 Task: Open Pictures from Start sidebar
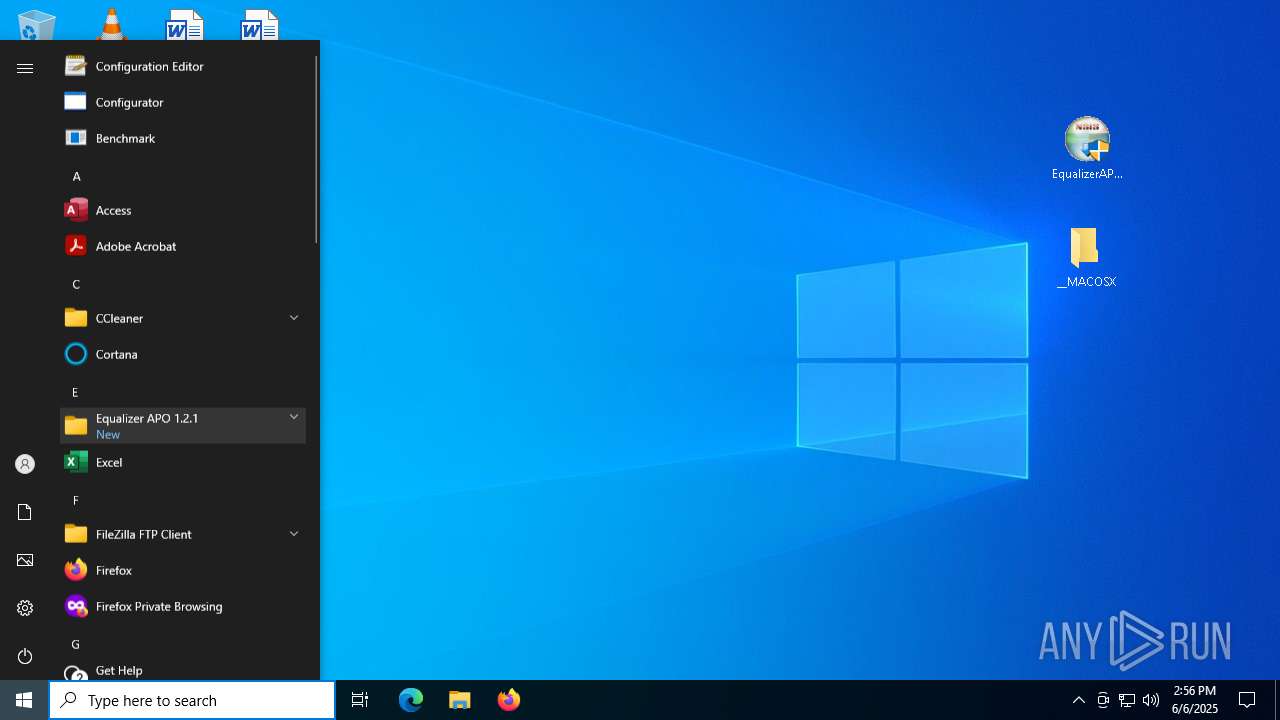coord(25,560)
